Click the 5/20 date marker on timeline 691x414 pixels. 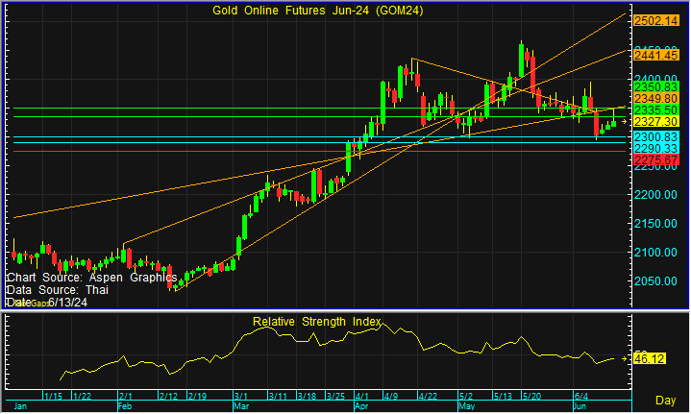click(532, 395)
